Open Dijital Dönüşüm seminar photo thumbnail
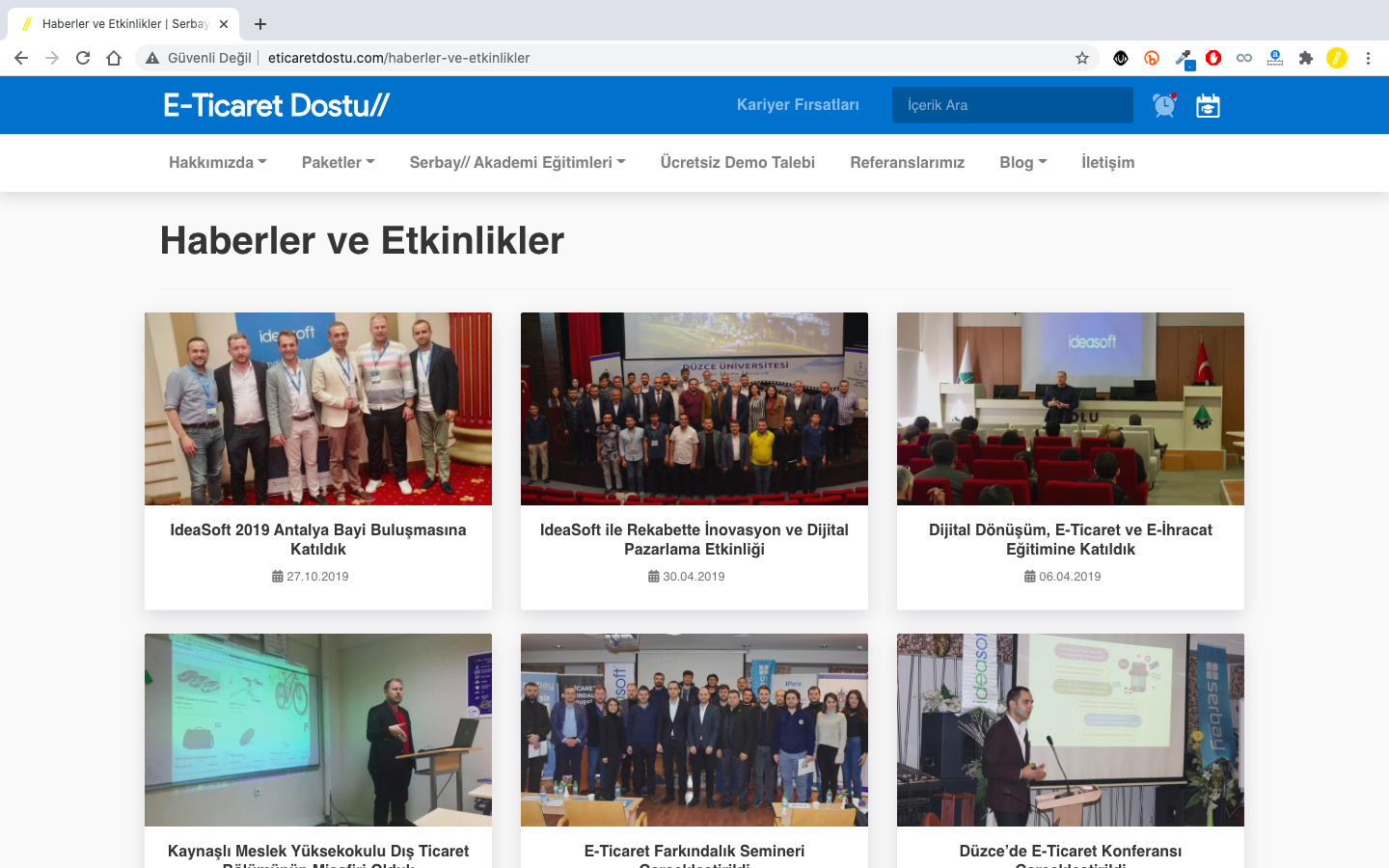1389x868 pixels. point(1071,409)
